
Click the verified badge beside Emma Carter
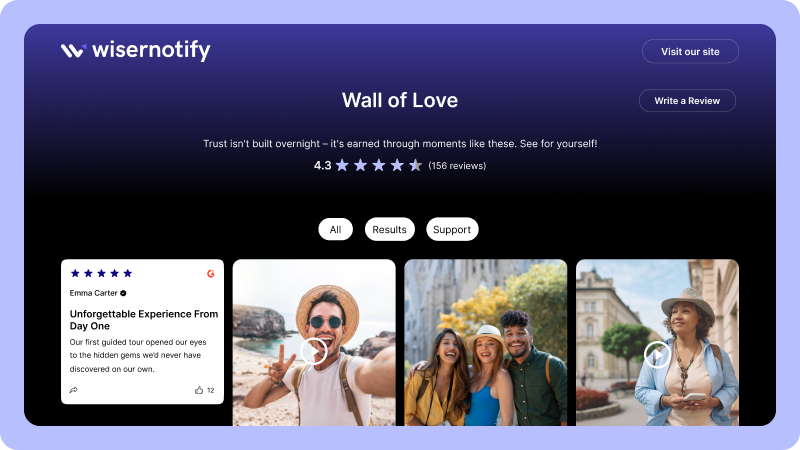tap(123, 293)
